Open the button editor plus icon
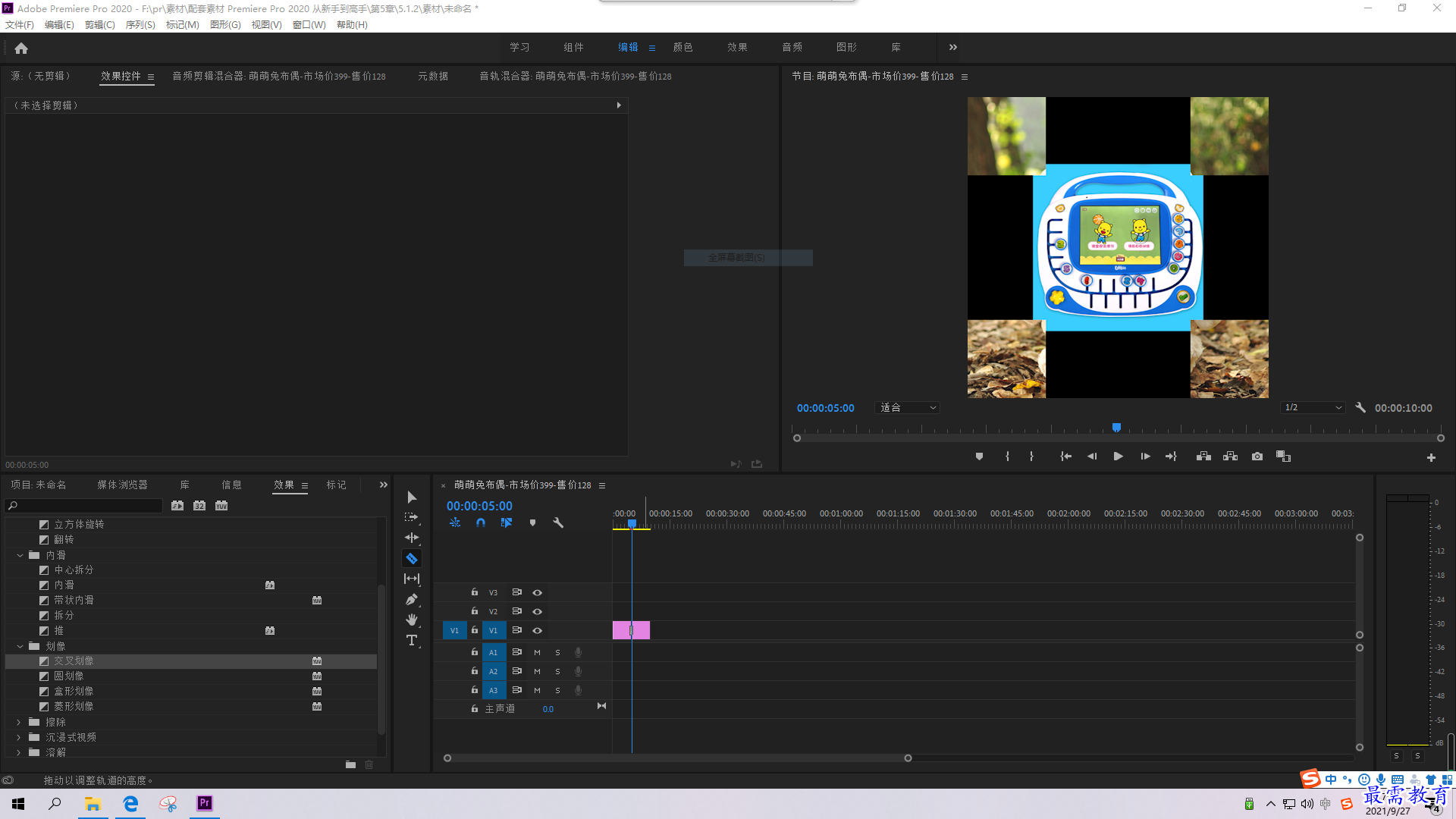Screen dimensions: 1456x819 (x=1431, y=457)
